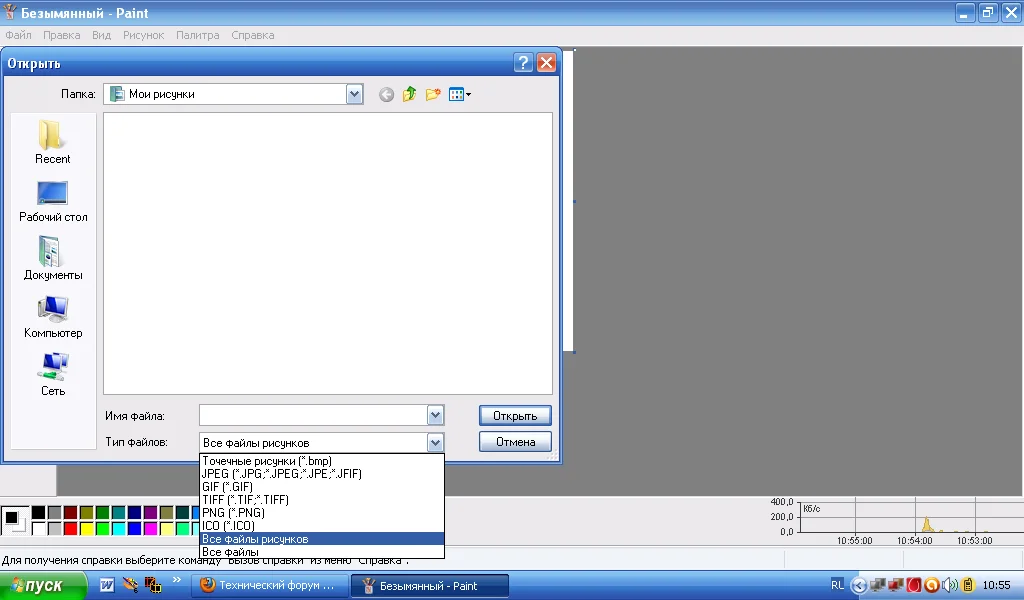Click the language indicator in tray

click(837, 585)
